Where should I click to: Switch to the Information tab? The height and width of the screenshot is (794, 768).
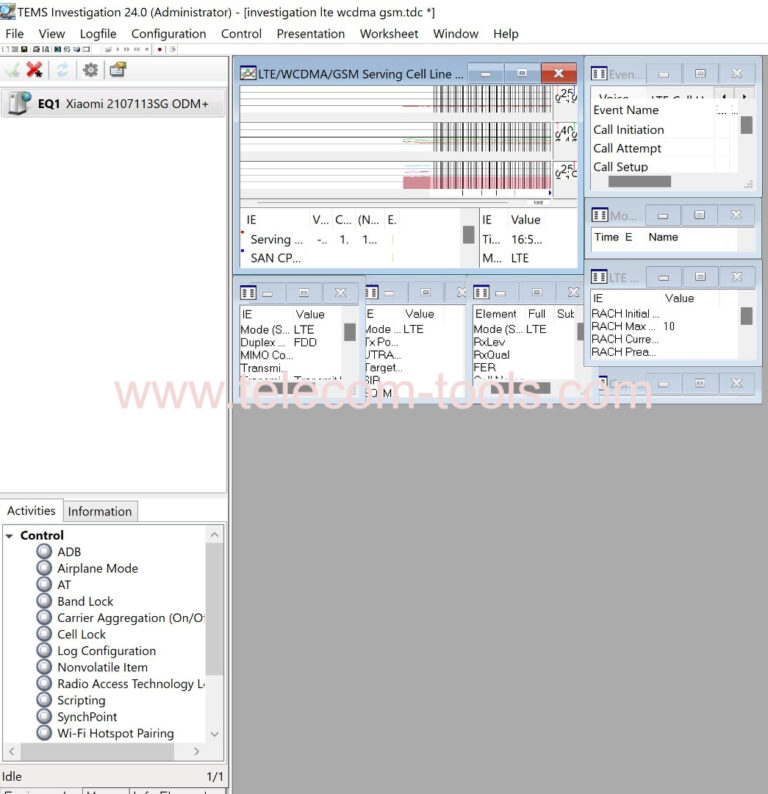99,511
